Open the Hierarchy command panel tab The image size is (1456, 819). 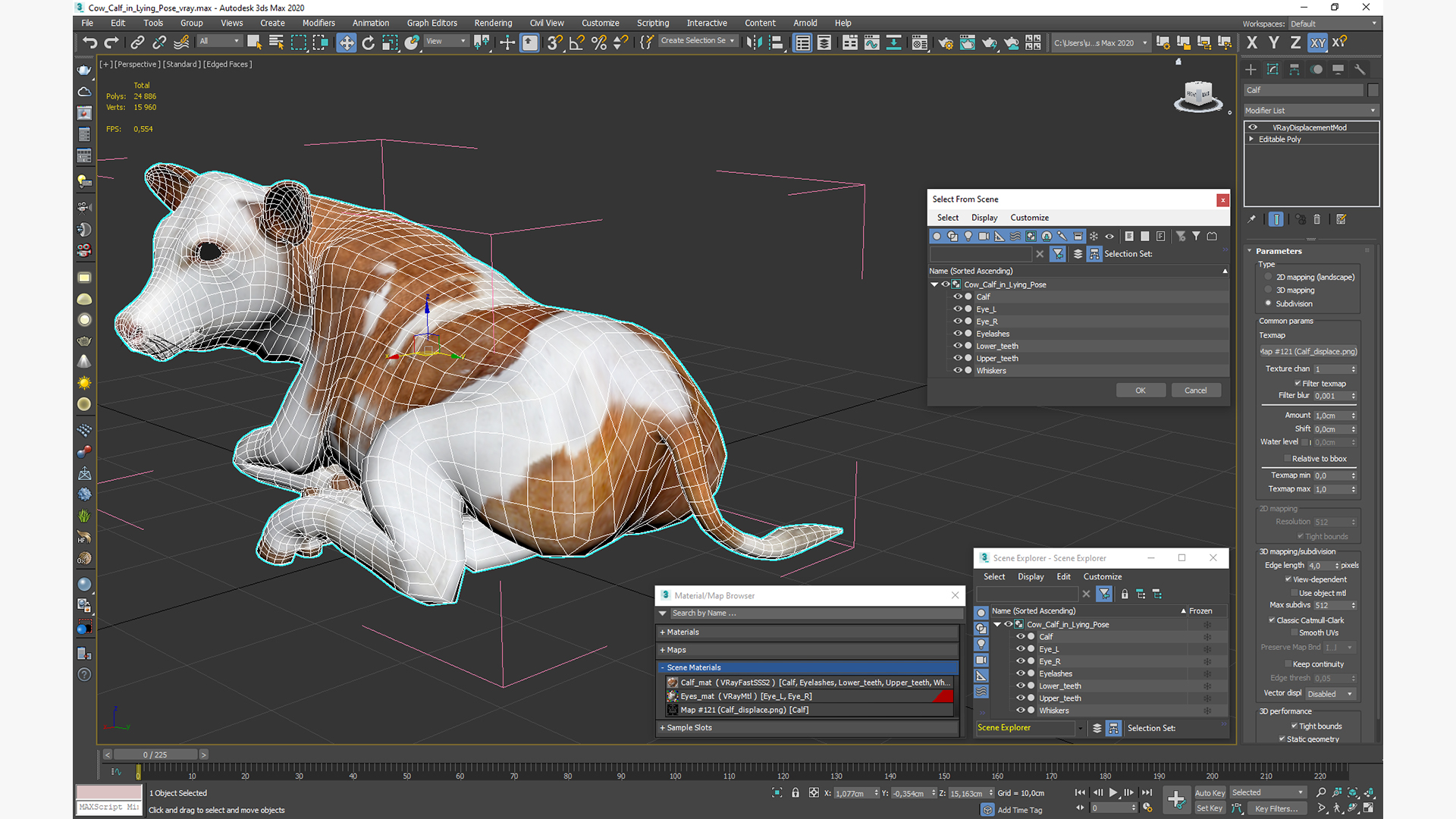(1294, 69)
